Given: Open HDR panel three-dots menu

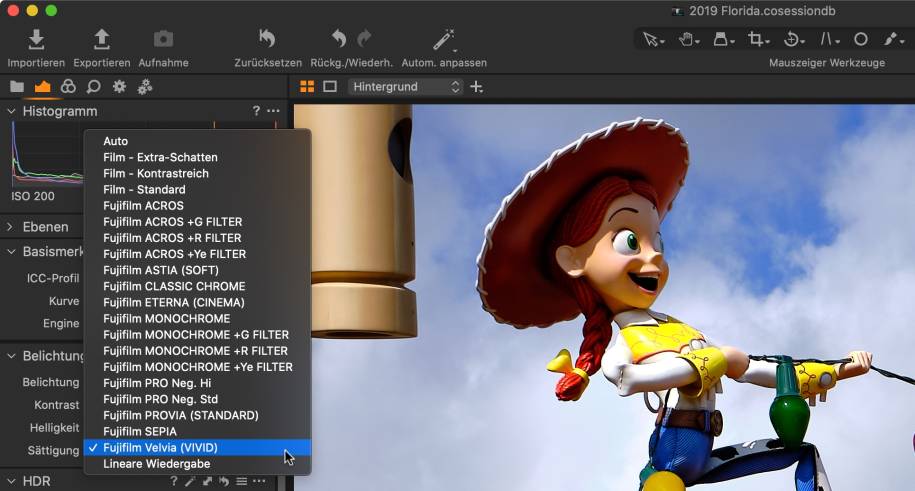Looking at the screenshot, I should tap(259, 481).
